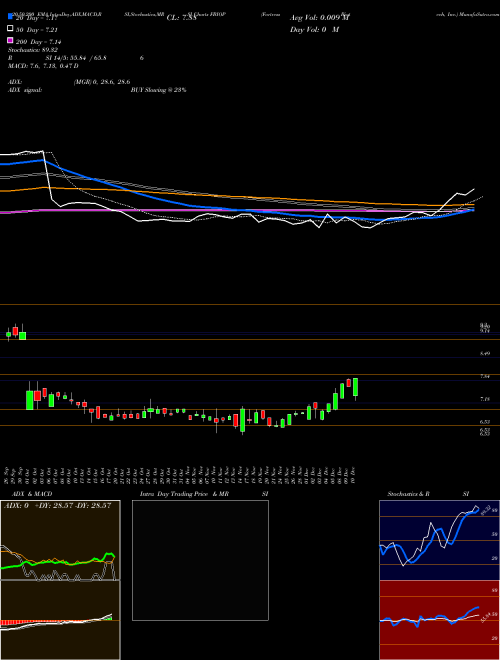Click the 'Day Vol: 0 M' text
The image size is (500, 660).
click(x=315, y=30)
